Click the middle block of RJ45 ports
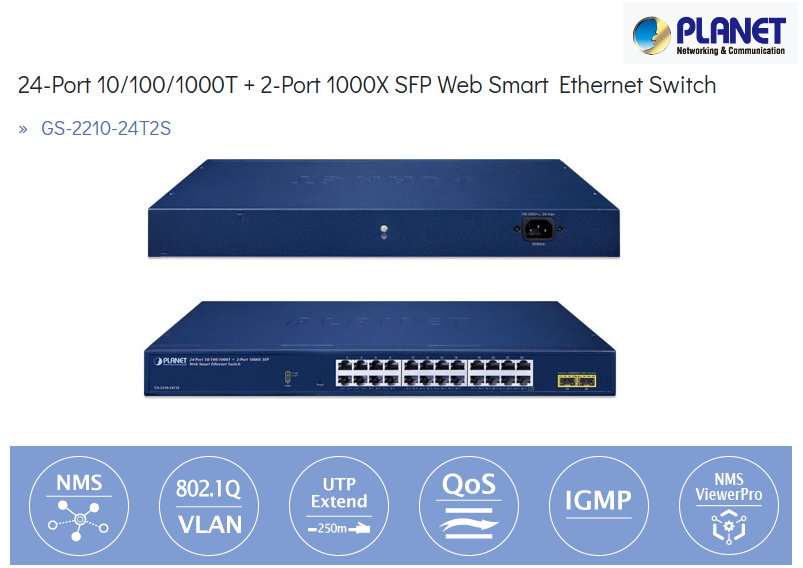Viewport: 803px width, 568px height. coord(434,373)
